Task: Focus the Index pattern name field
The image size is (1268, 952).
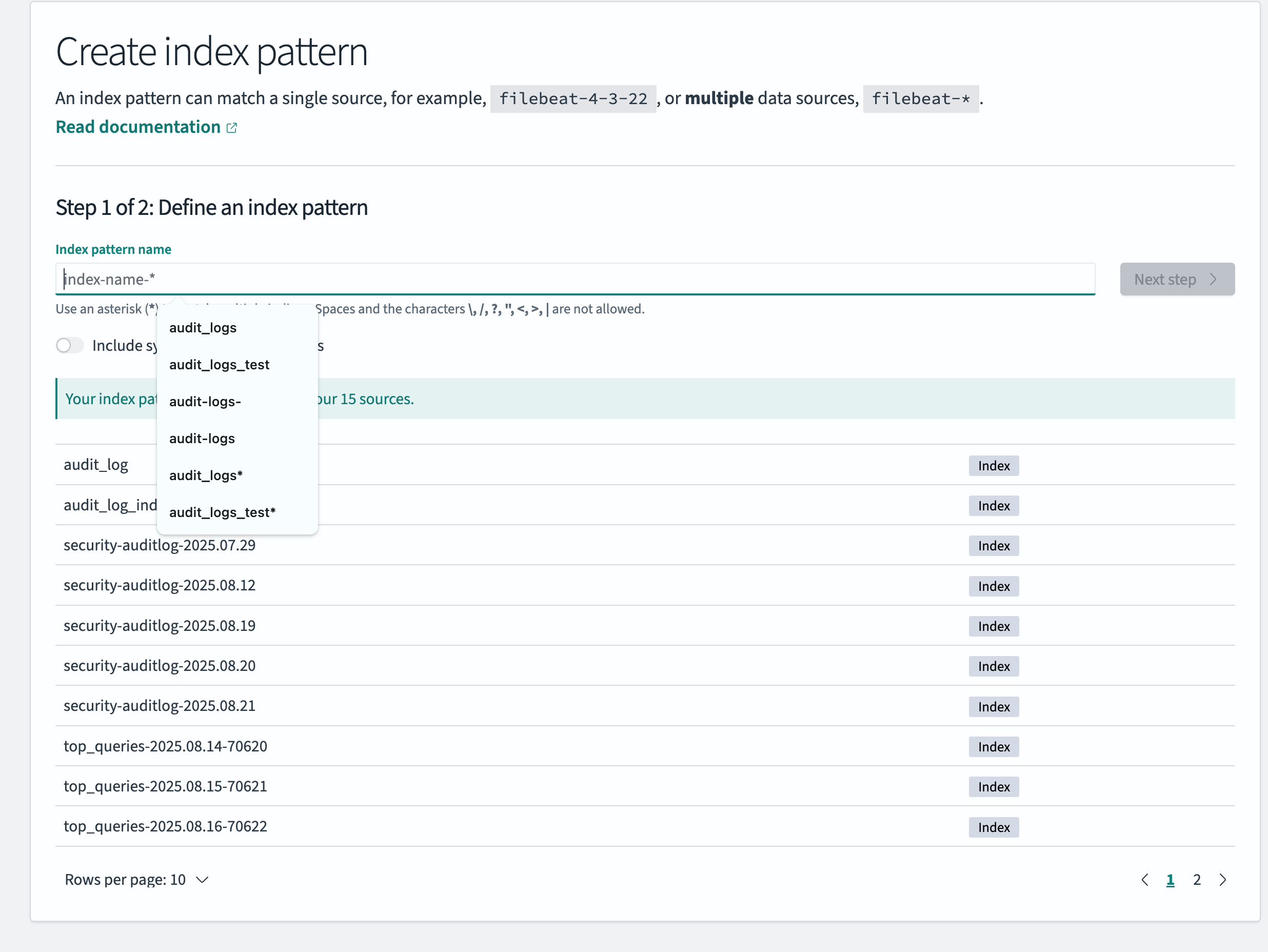Action: click(x=574, y=279)
